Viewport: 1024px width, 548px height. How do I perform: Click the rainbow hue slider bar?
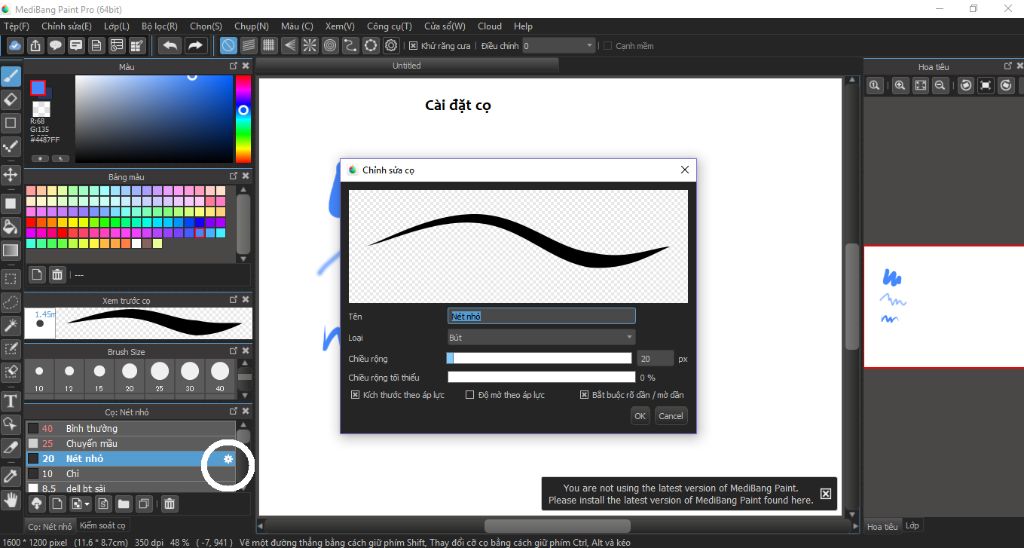(x=243, y=118)
